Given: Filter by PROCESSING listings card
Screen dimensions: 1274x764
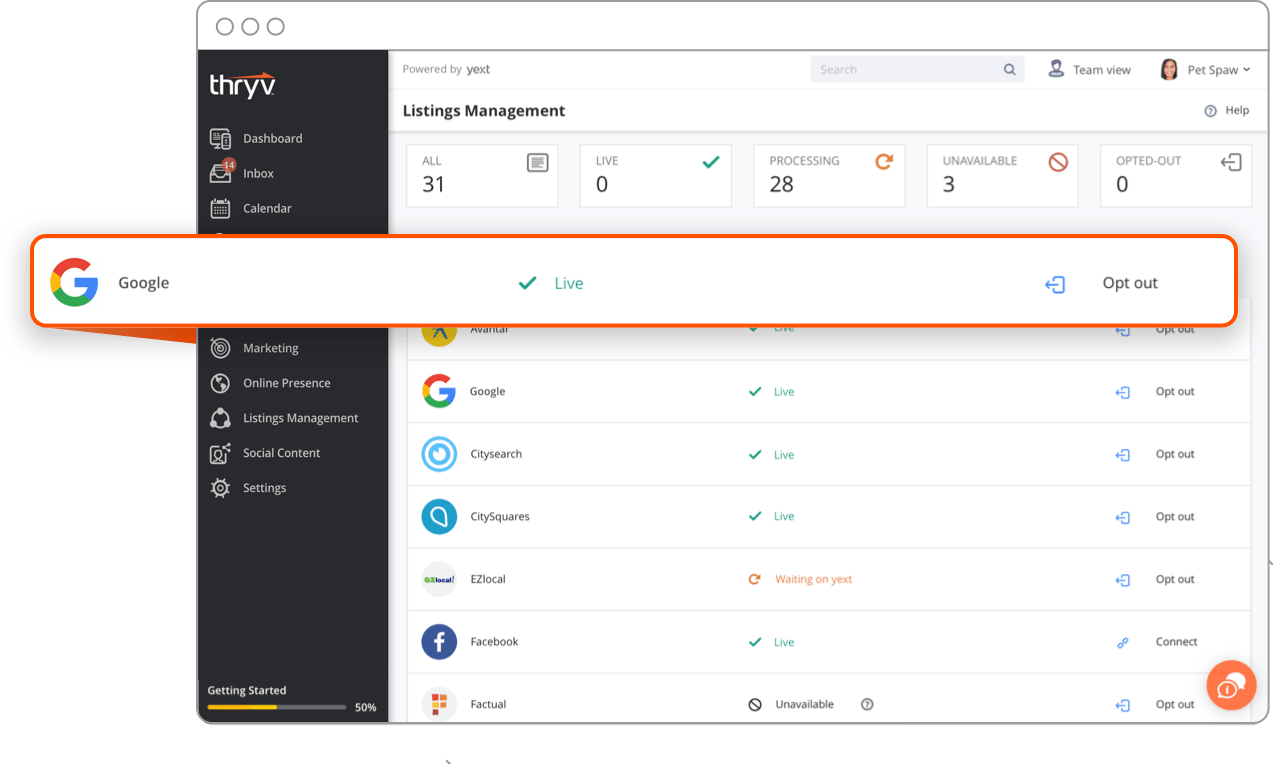Looking at the screenshot, I should [829, 176].
